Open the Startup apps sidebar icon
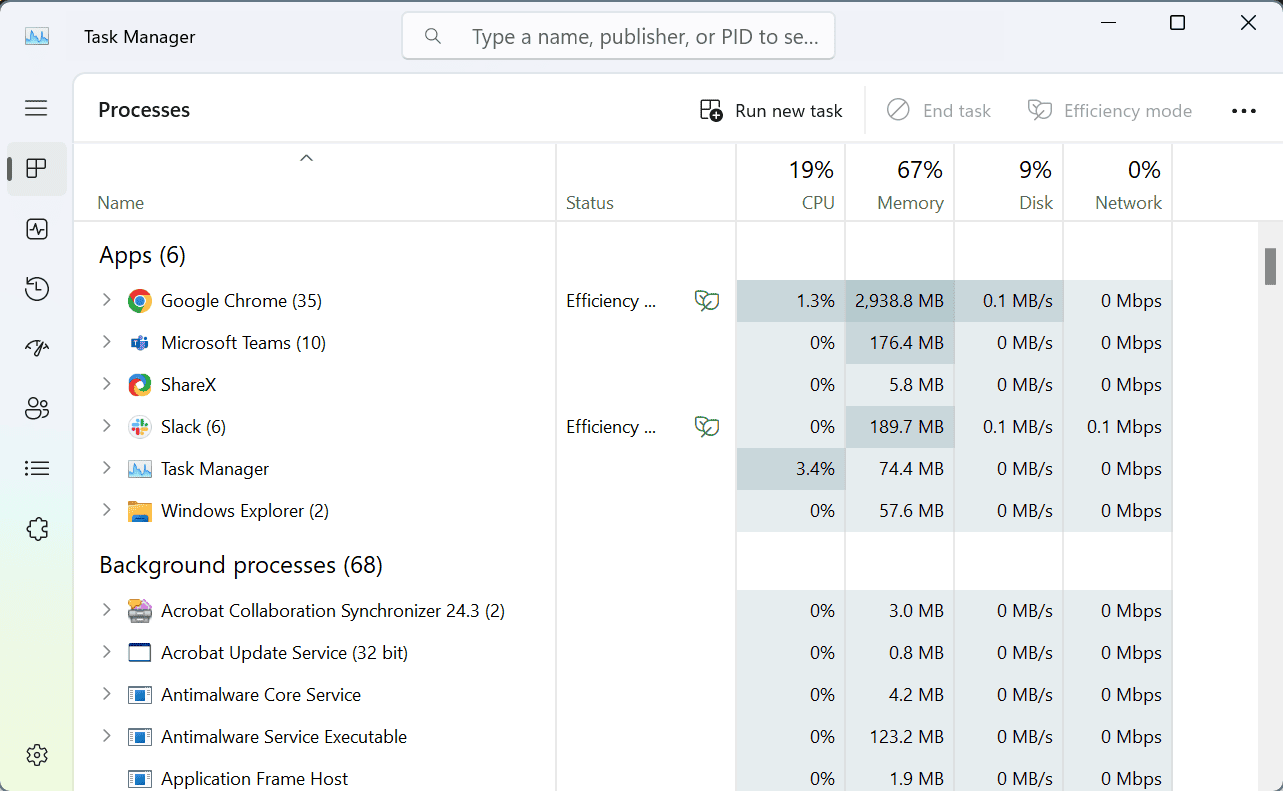 point(37,348)
